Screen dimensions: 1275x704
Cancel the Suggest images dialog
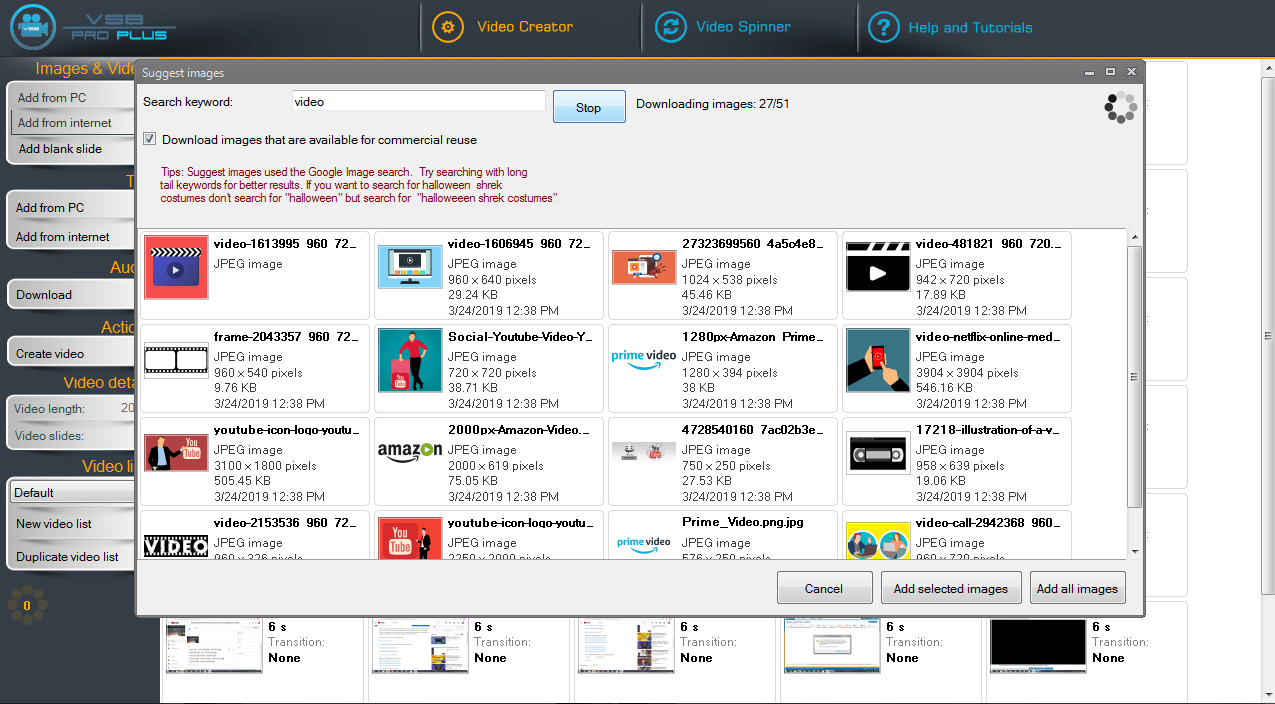coord(824,588)
